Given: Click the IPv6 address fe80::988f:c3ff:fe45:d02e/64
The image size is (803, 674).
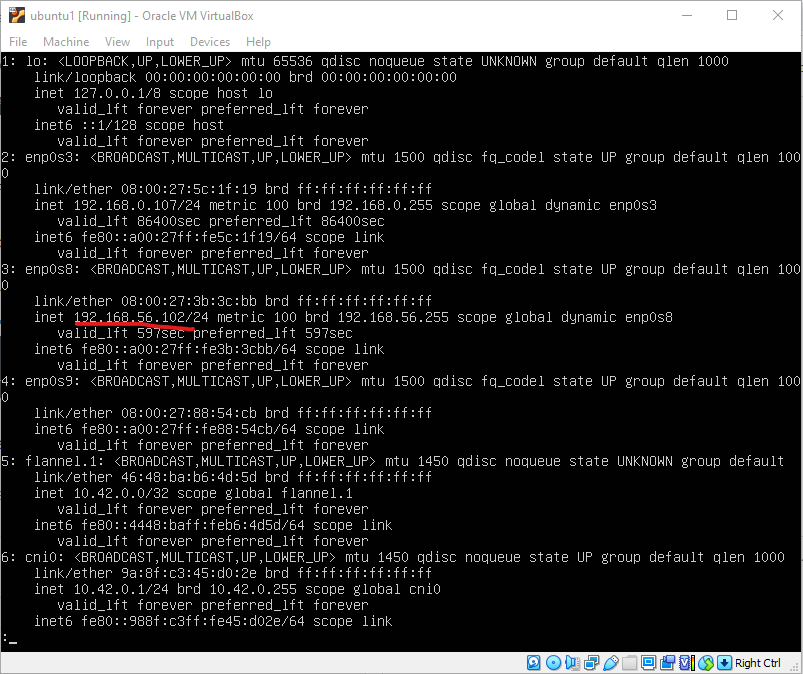Looking at the screenshot, I should point(193,621).
